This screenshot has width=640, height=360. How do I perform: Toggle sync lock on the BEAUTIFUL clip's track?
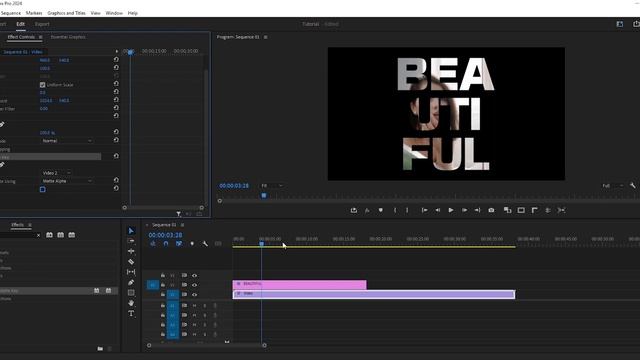(184, 285)
